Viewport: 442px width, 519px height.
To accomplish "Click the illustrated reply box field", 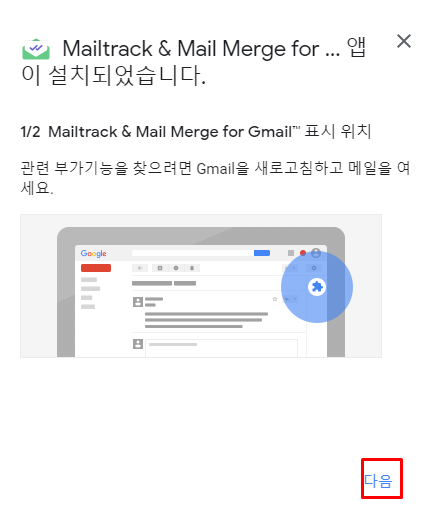I will (221, 348).
